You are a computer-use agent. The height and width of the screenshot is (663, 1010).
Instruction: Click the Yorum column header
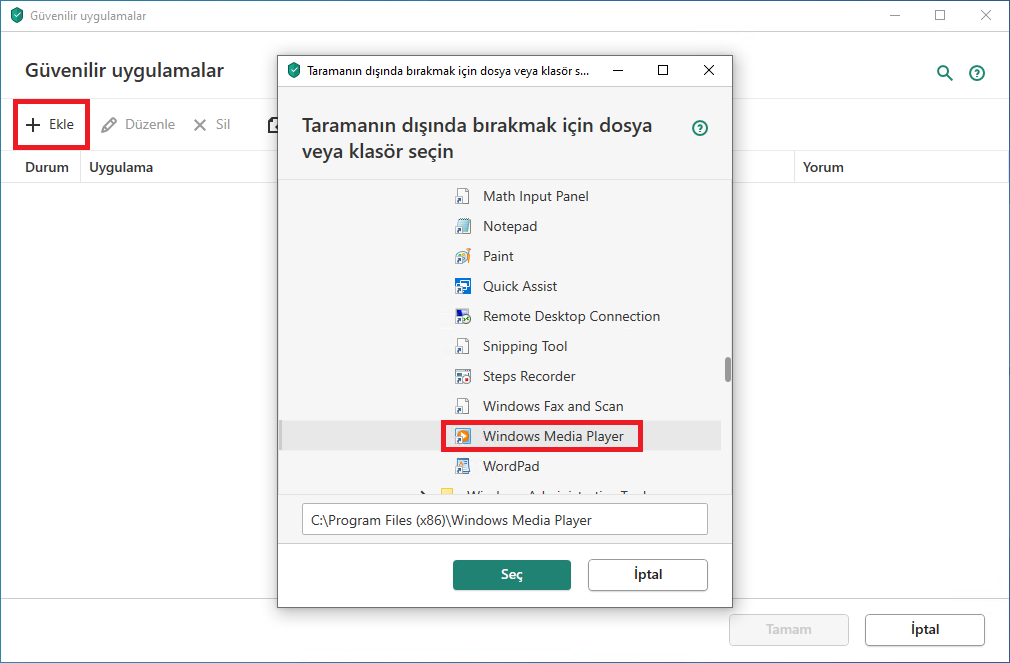point(823,167)
